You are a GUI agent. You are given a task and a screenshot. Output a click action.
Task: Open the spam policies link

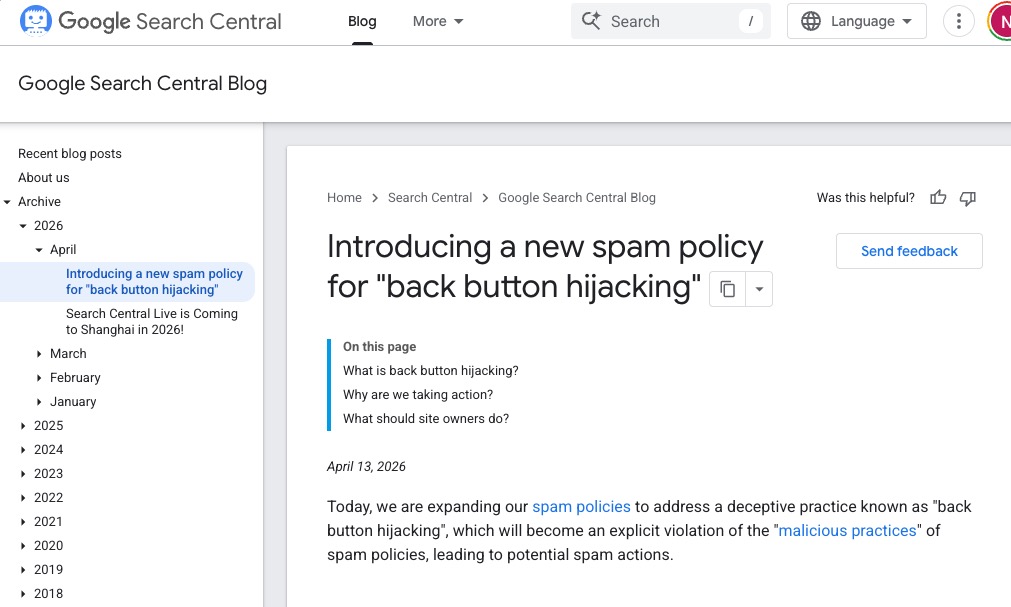[x=581, y=507]
